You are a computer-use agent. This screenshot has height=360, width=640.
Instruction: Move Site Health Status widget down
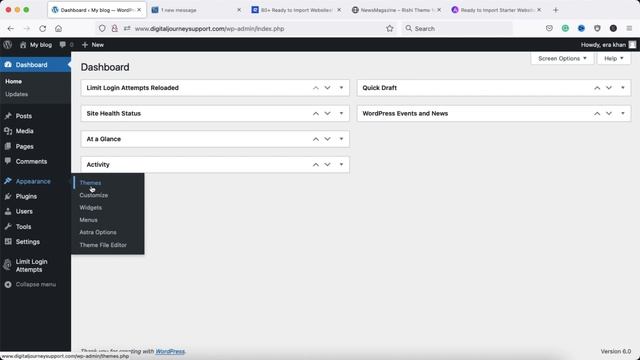[x=327, y=113]
